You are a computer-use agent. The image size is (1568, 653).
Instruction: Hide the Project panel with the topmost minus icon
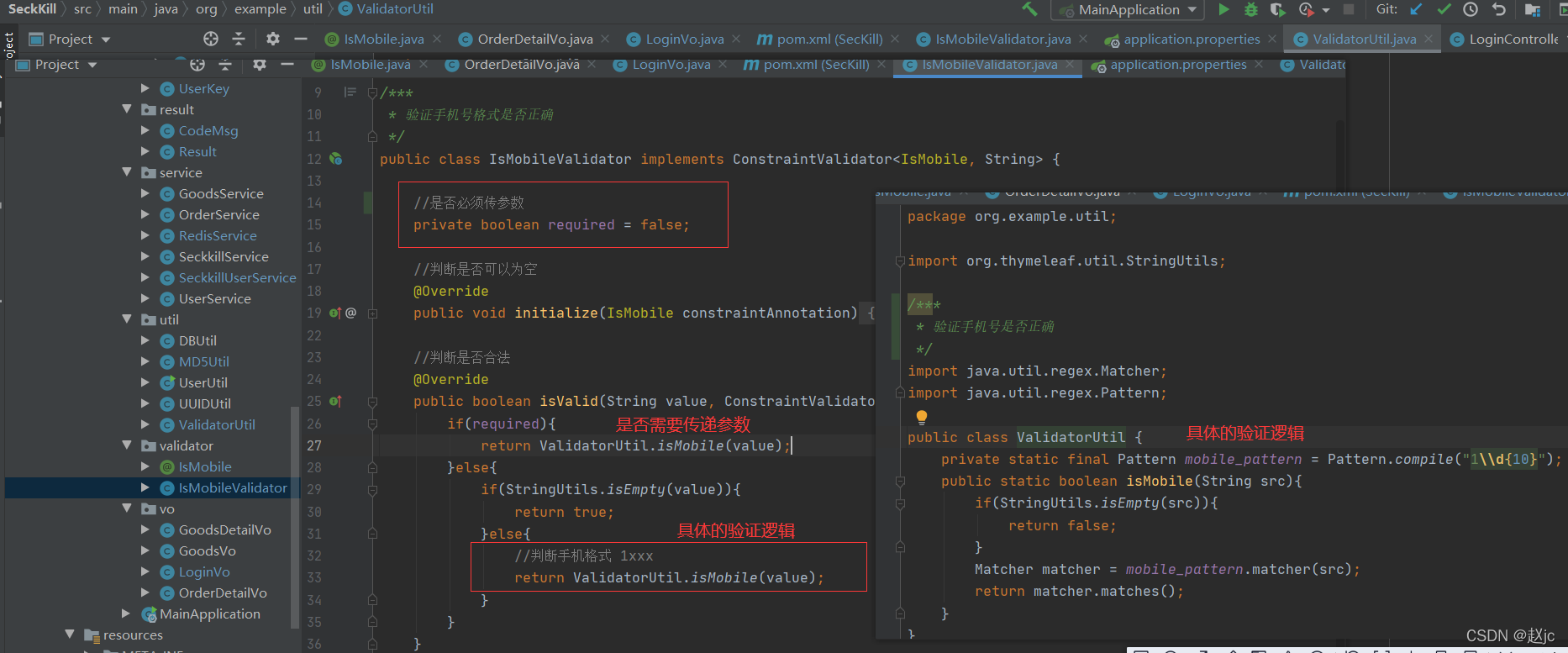(301, 39)
